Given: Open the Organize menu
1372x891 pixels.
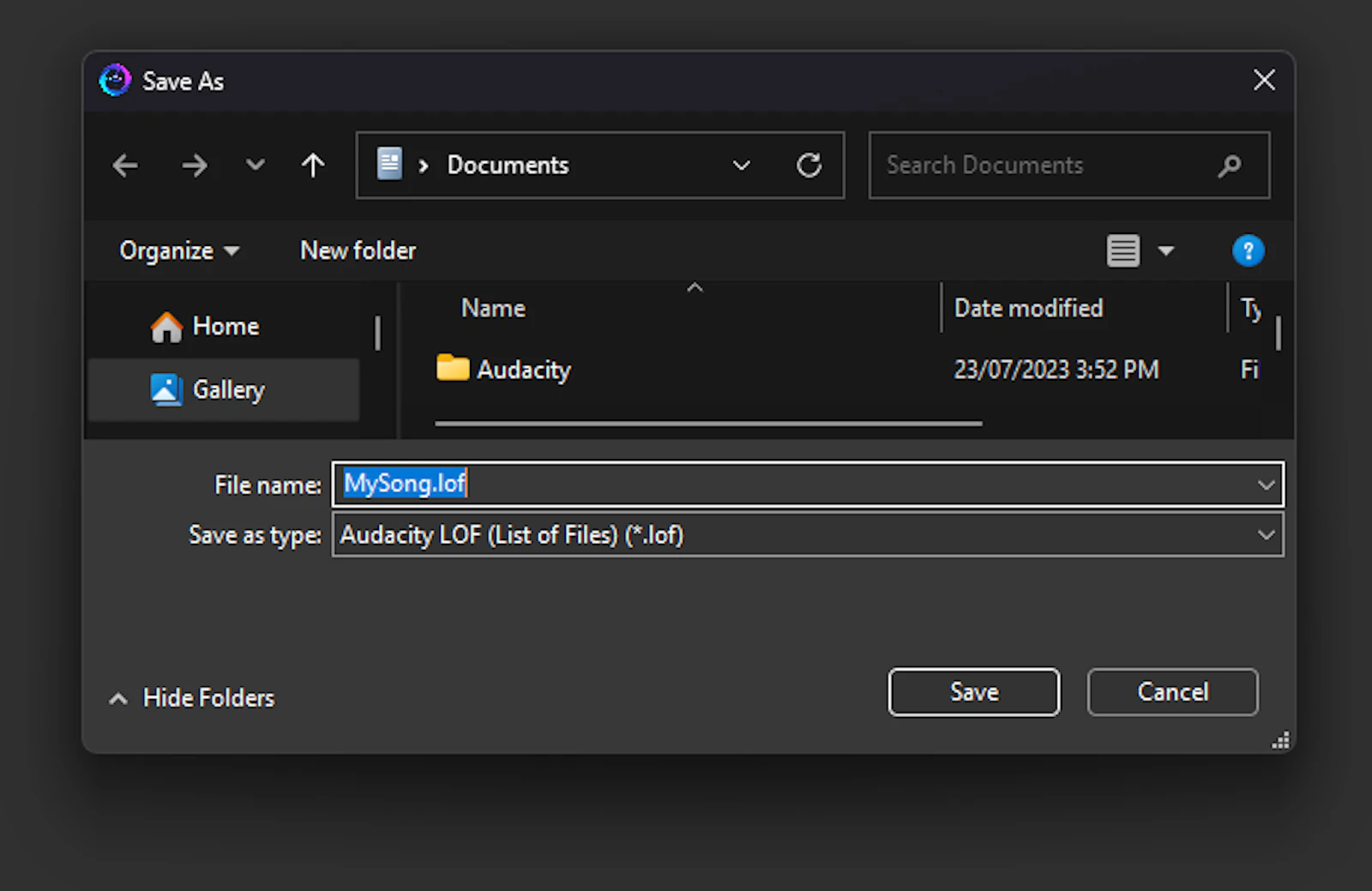Looking at the screenshot, I should [179, 250].
